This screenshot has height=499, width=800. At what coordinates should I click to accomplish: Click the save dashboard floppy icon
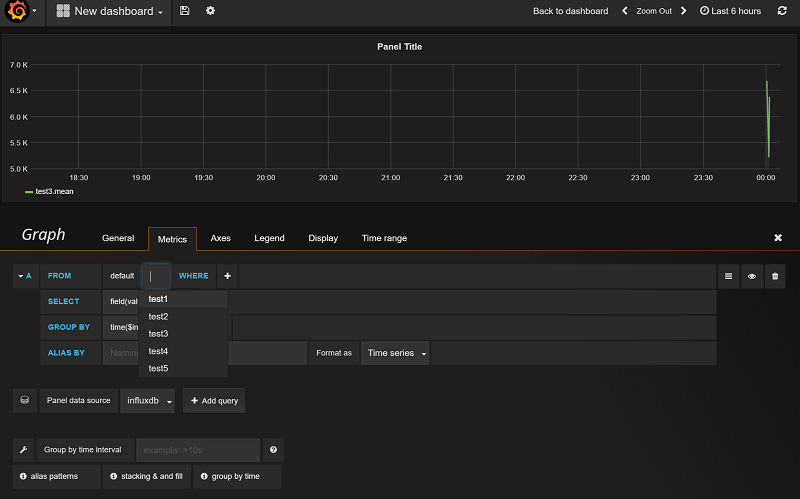coord(185,11)
